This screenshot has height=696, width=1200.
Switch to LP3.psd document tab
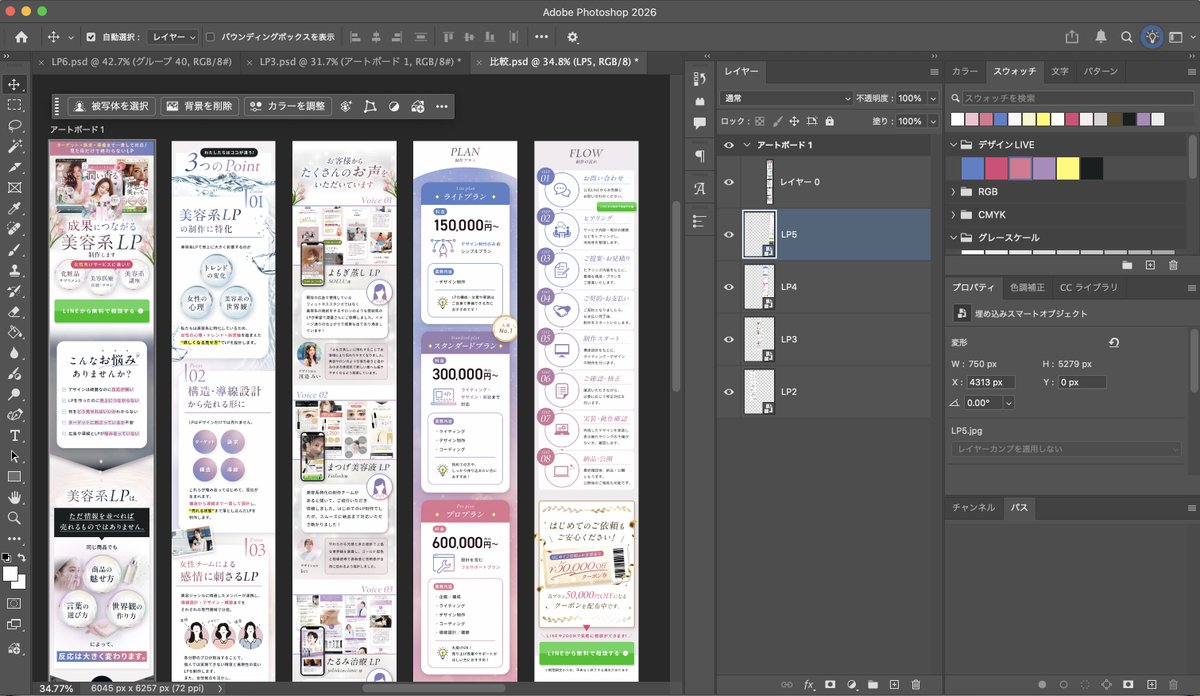click(352, 62)
